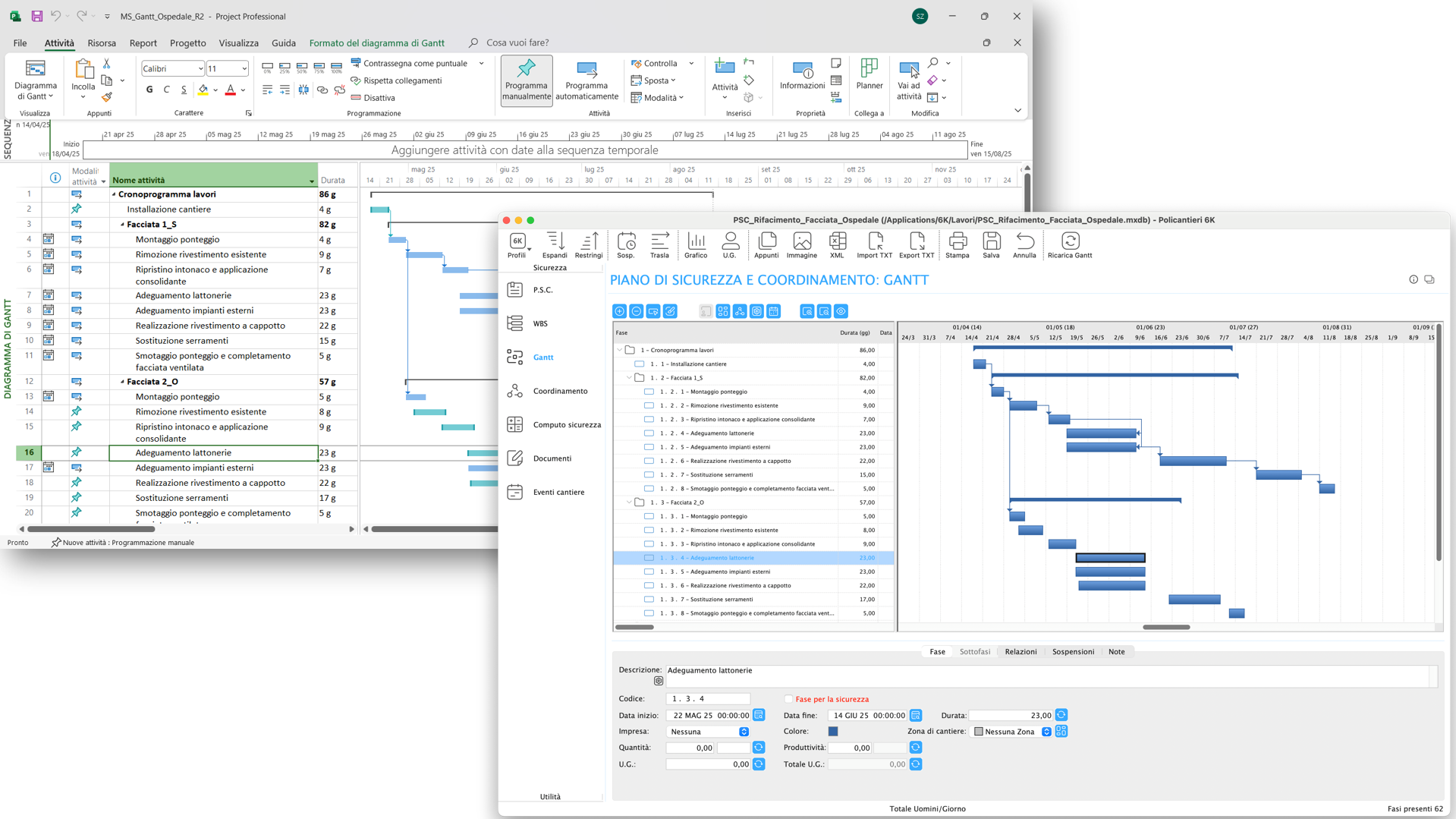This screenshot has height=819, width=1456.
Task: Open the Zona di cantiere dropdown
Action: pyautogui.click(x=1046, y=732)
